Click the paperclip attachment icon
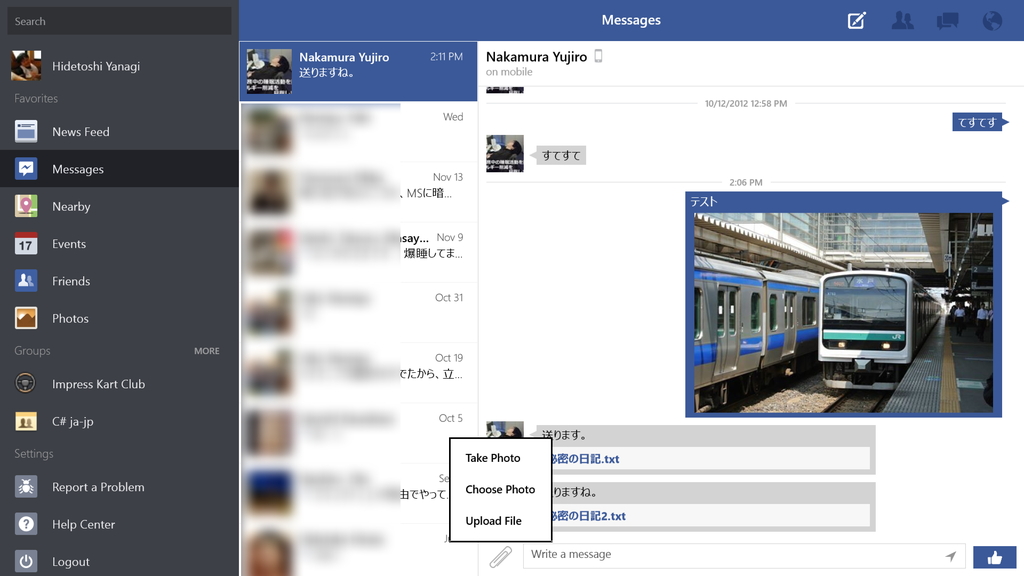1024x576 pixels. pyautogui.click(x=500, y=556)
